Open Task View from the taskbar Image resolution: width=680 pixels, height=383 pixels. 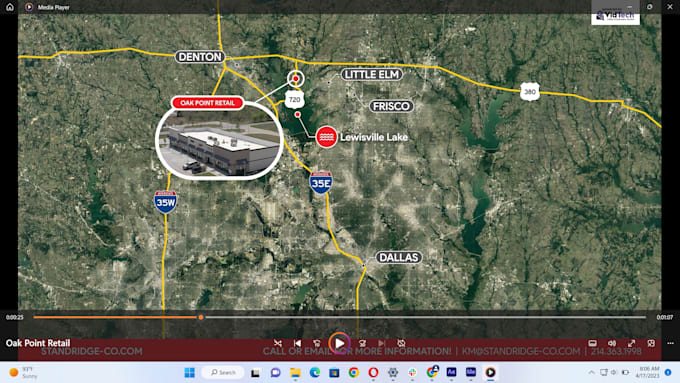[x=255, y=373]
